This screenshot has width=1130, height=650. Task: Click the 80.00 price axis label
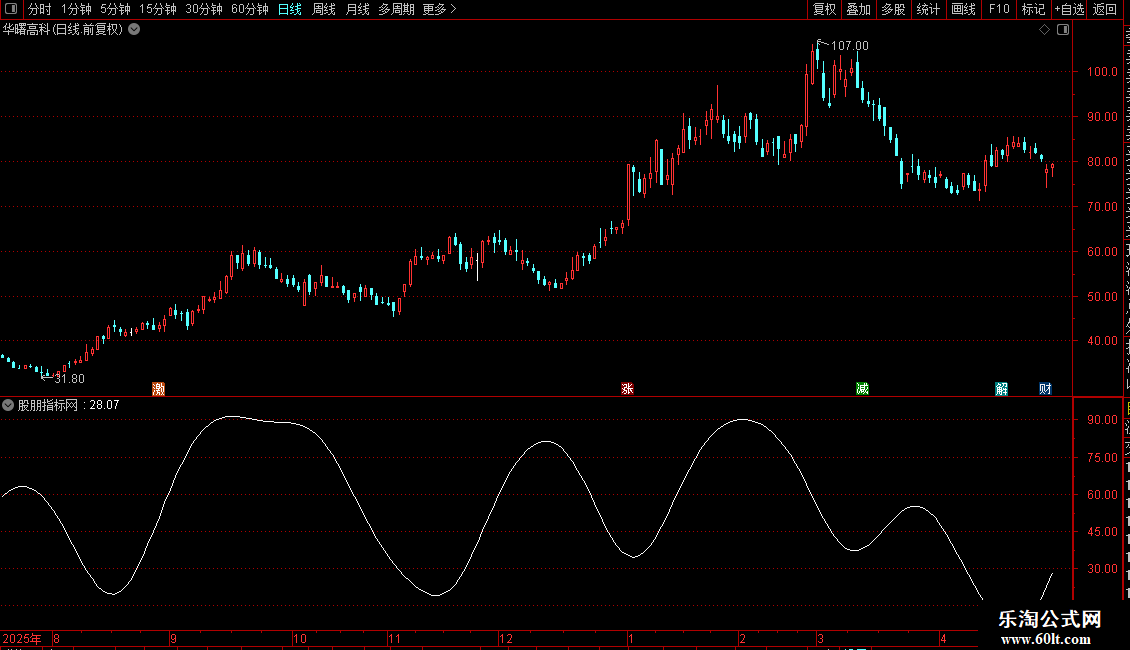coord(1103,161)
